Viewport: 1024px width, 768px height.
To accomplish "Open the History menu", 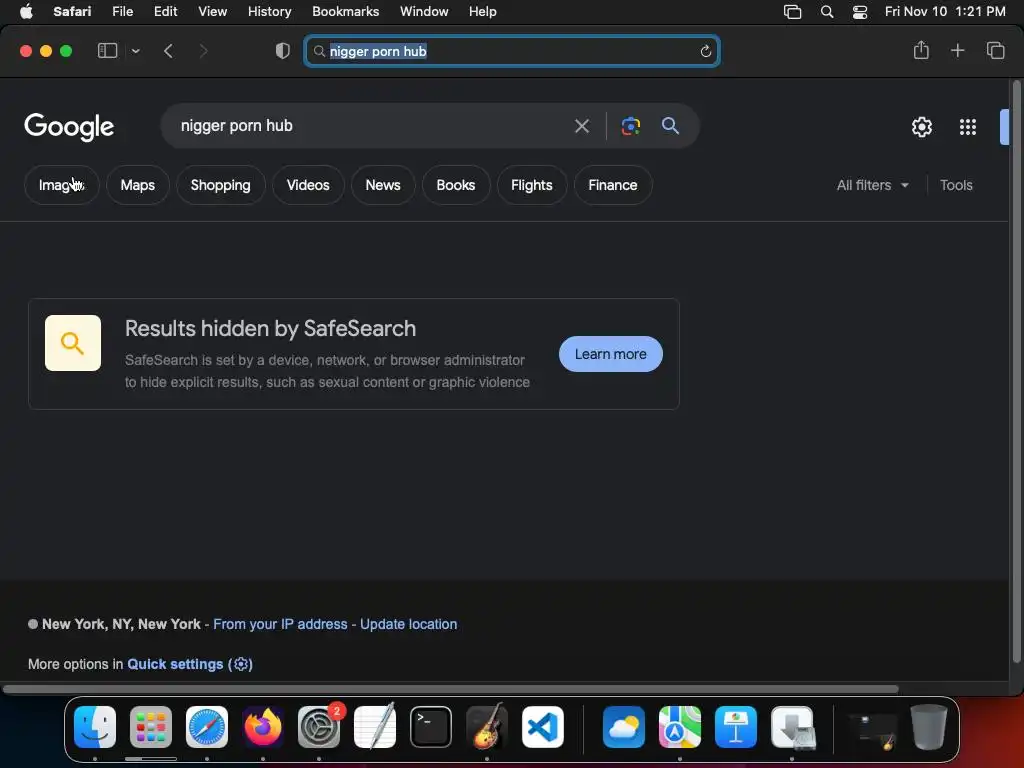I will [269, 11].
